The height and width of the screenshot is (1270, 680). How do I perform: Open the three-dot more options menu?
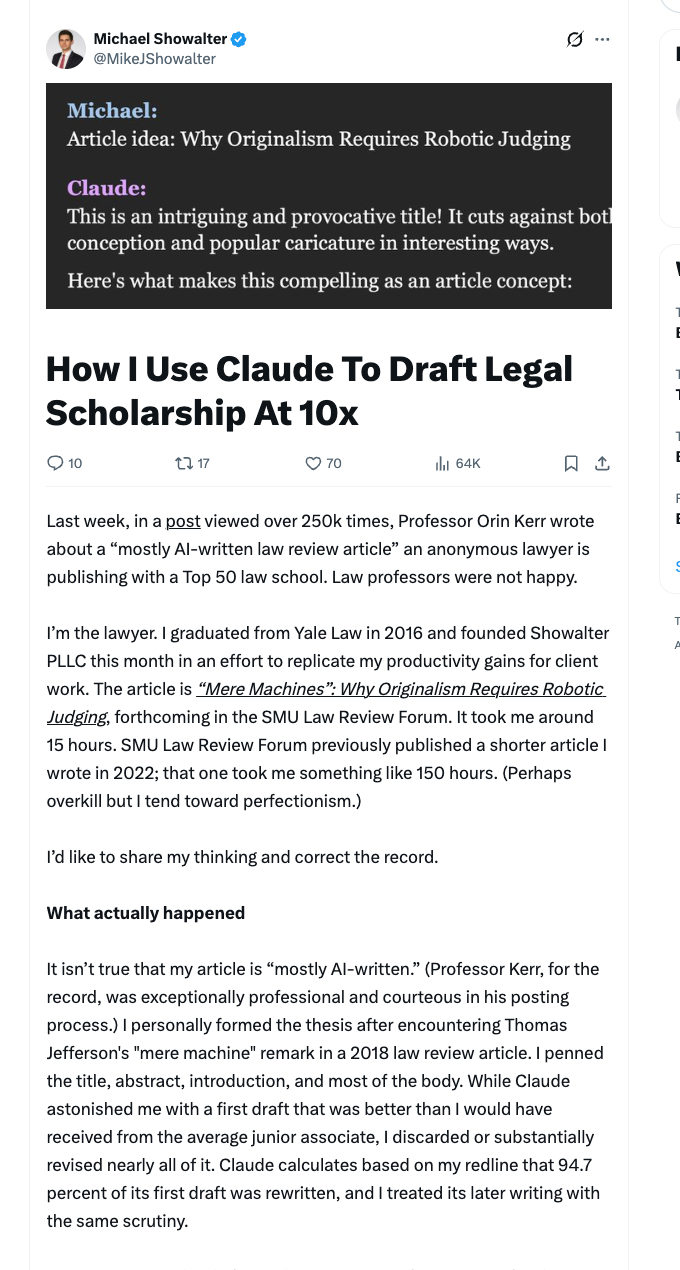(x=602, y=40)
